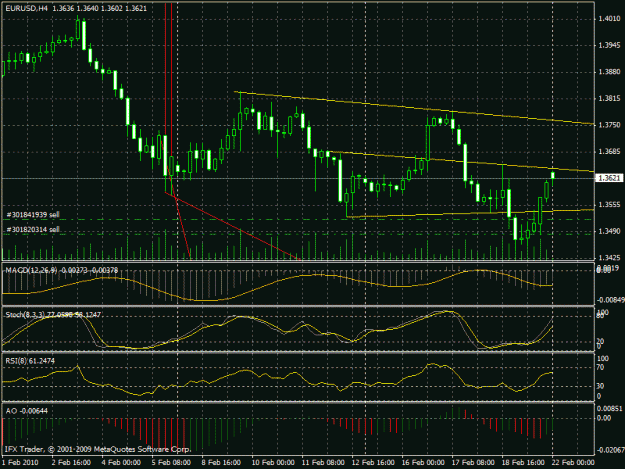Viewport: 625px width, 469px height.
Task: Click the 11 Feb 08:00 time label
Action: [323, 462]
